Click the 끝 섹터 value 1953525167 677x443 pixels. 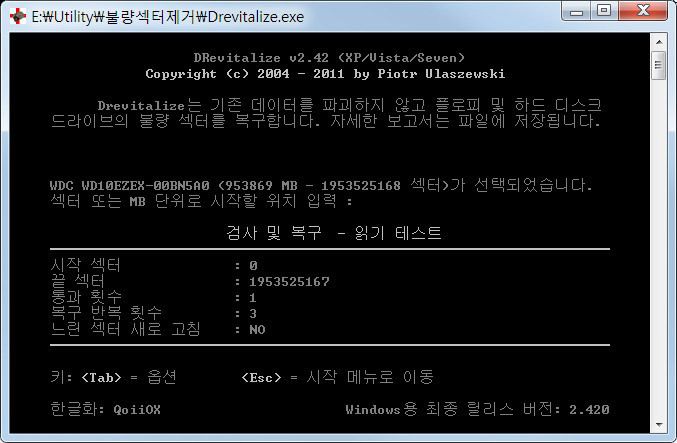(x=289, y=282)
